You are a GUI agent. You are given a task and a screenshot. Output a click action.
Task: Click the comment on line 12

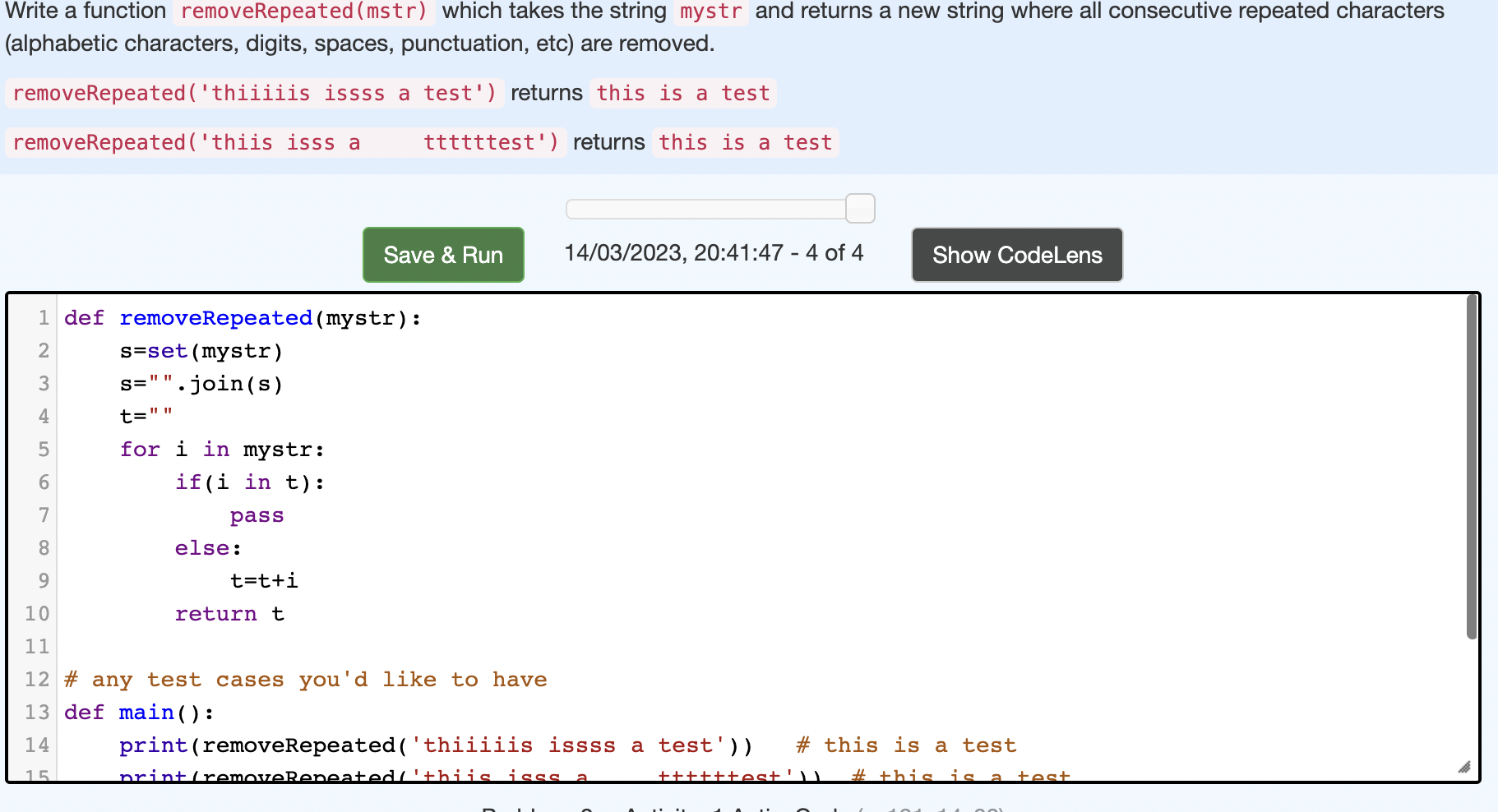[305, 679]
